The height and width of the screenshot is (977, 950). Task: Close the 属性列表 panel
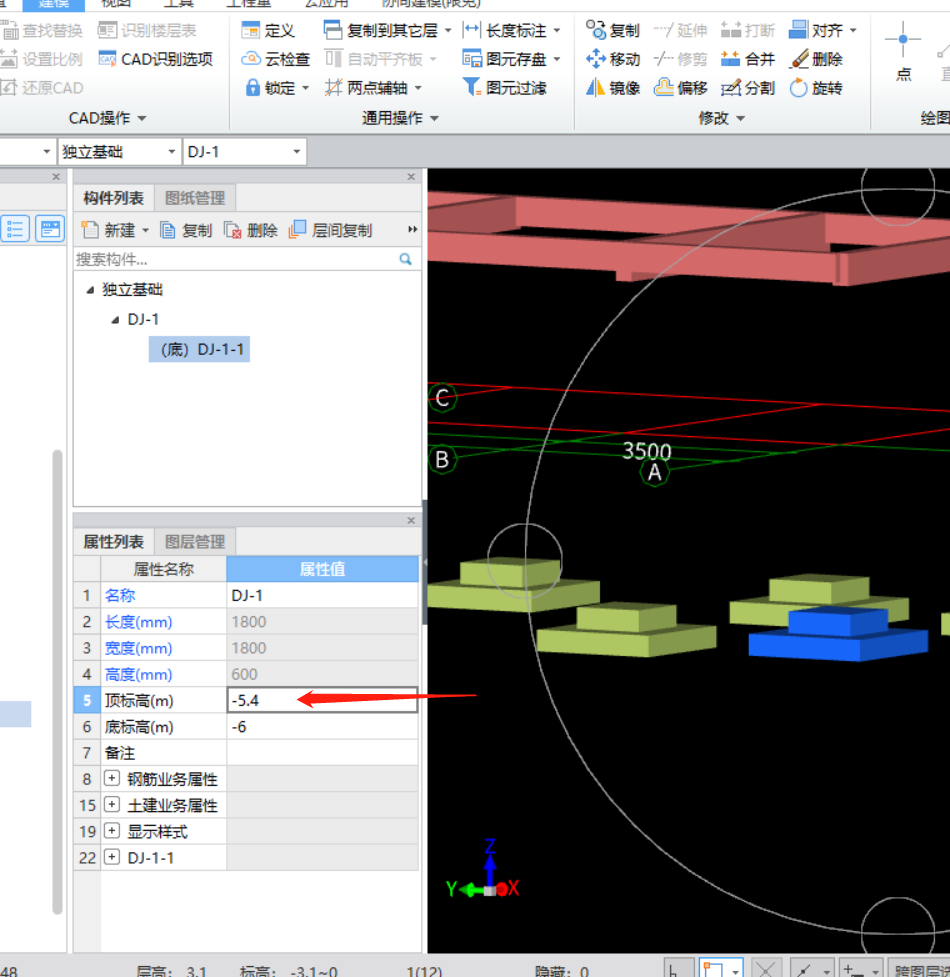click(411, 520)
